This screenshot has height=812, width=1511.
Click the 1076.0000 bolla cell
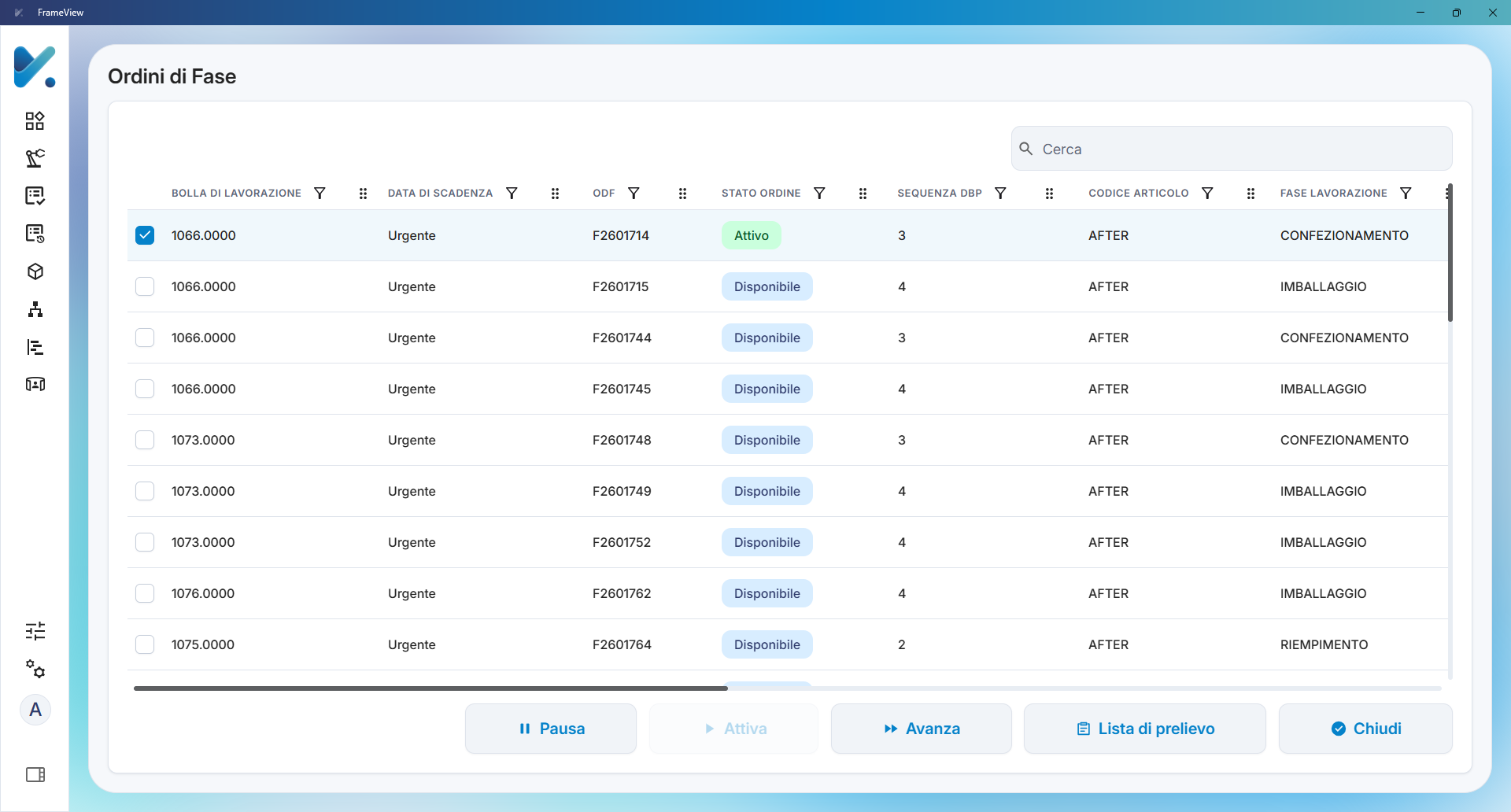coord(203,593)
